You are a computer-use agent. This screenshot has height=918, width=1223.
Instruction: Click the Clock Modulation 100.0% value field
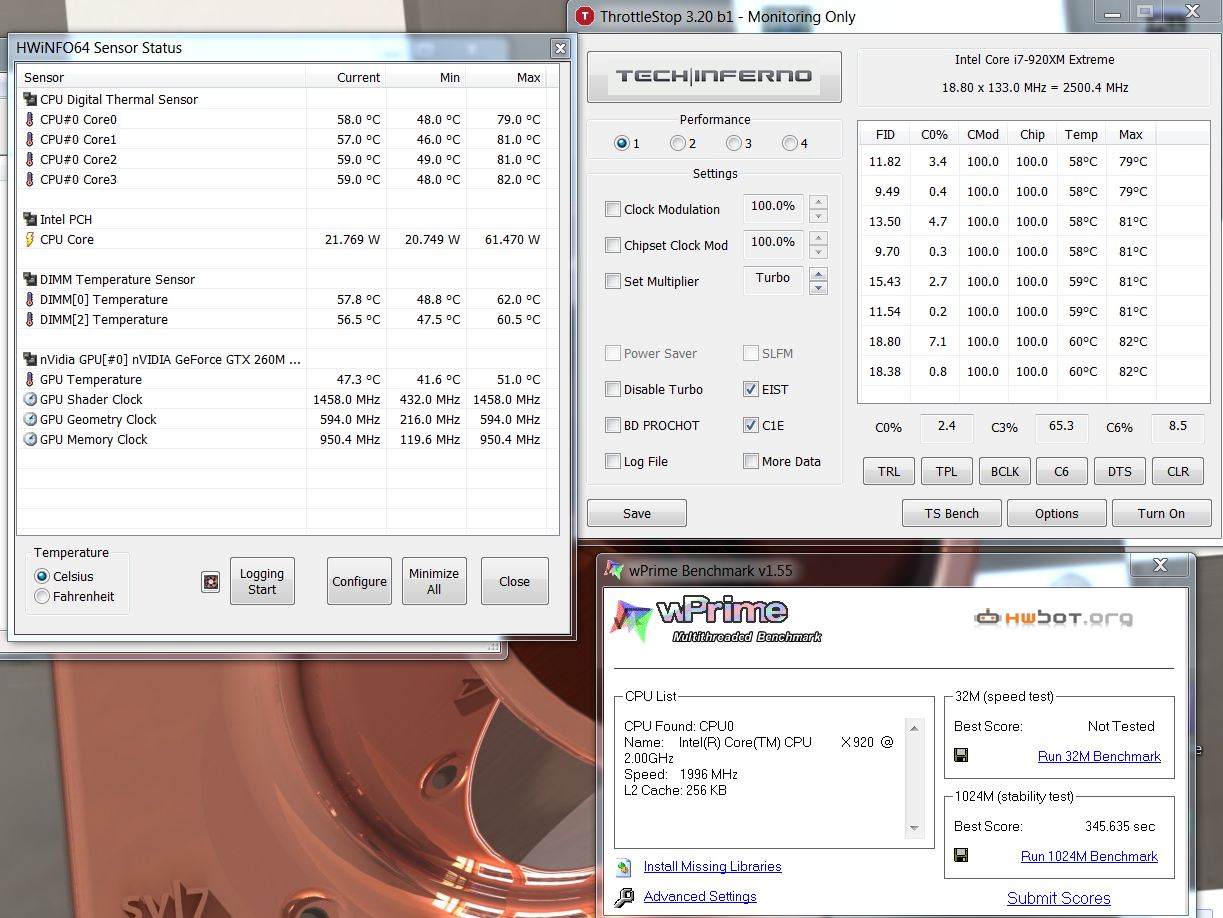[774, 207]
